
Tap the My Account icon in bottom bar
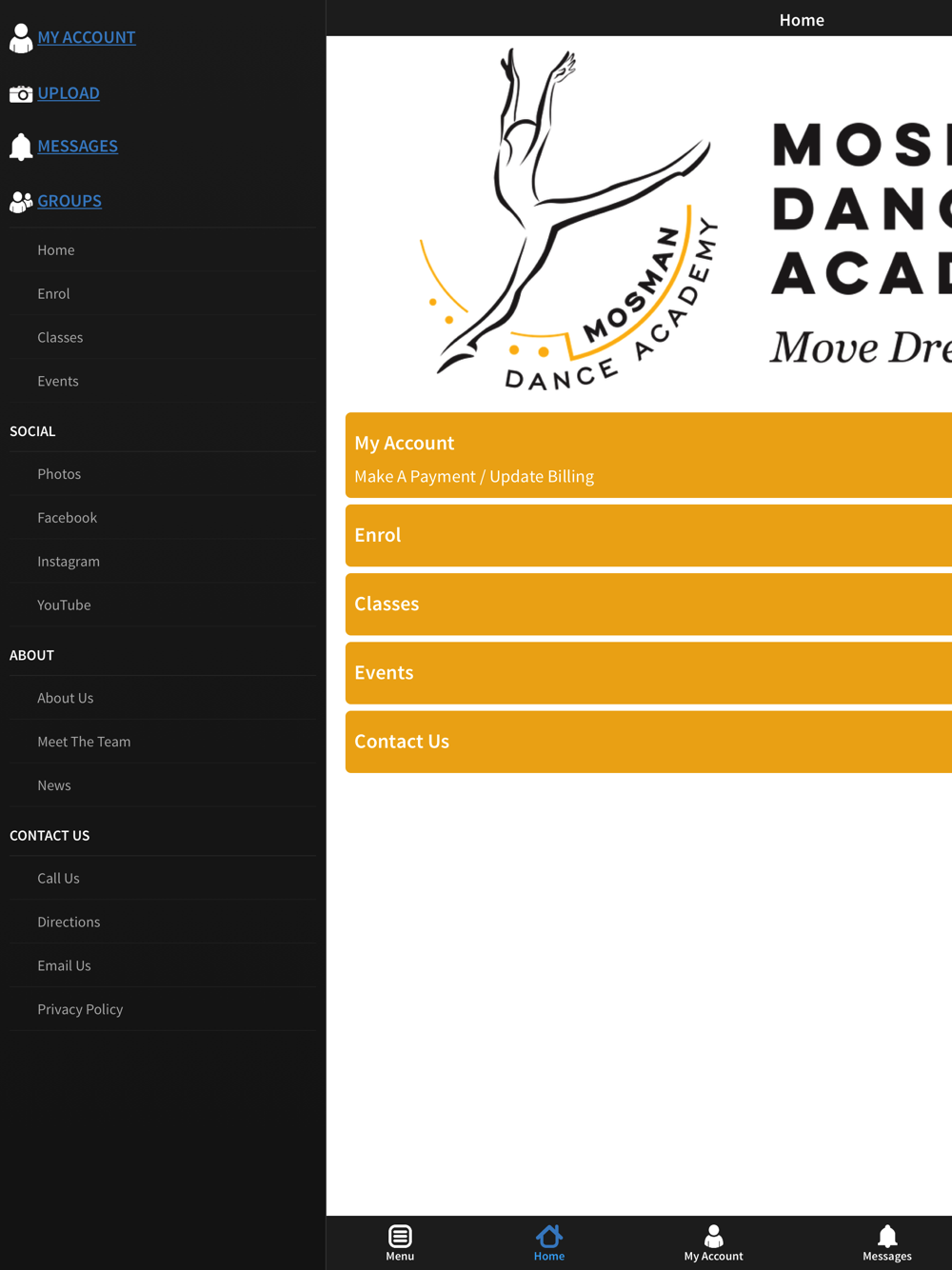(x=713, y=1236)
